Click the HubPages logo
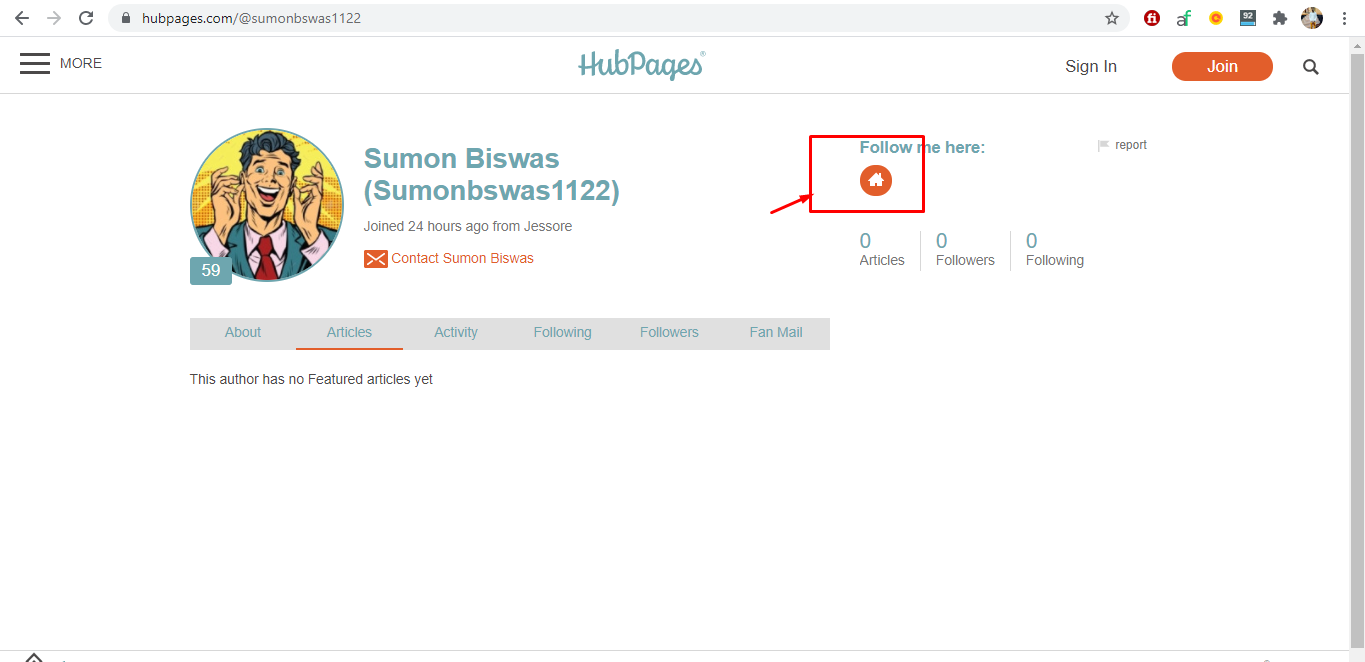 [642, 65]
